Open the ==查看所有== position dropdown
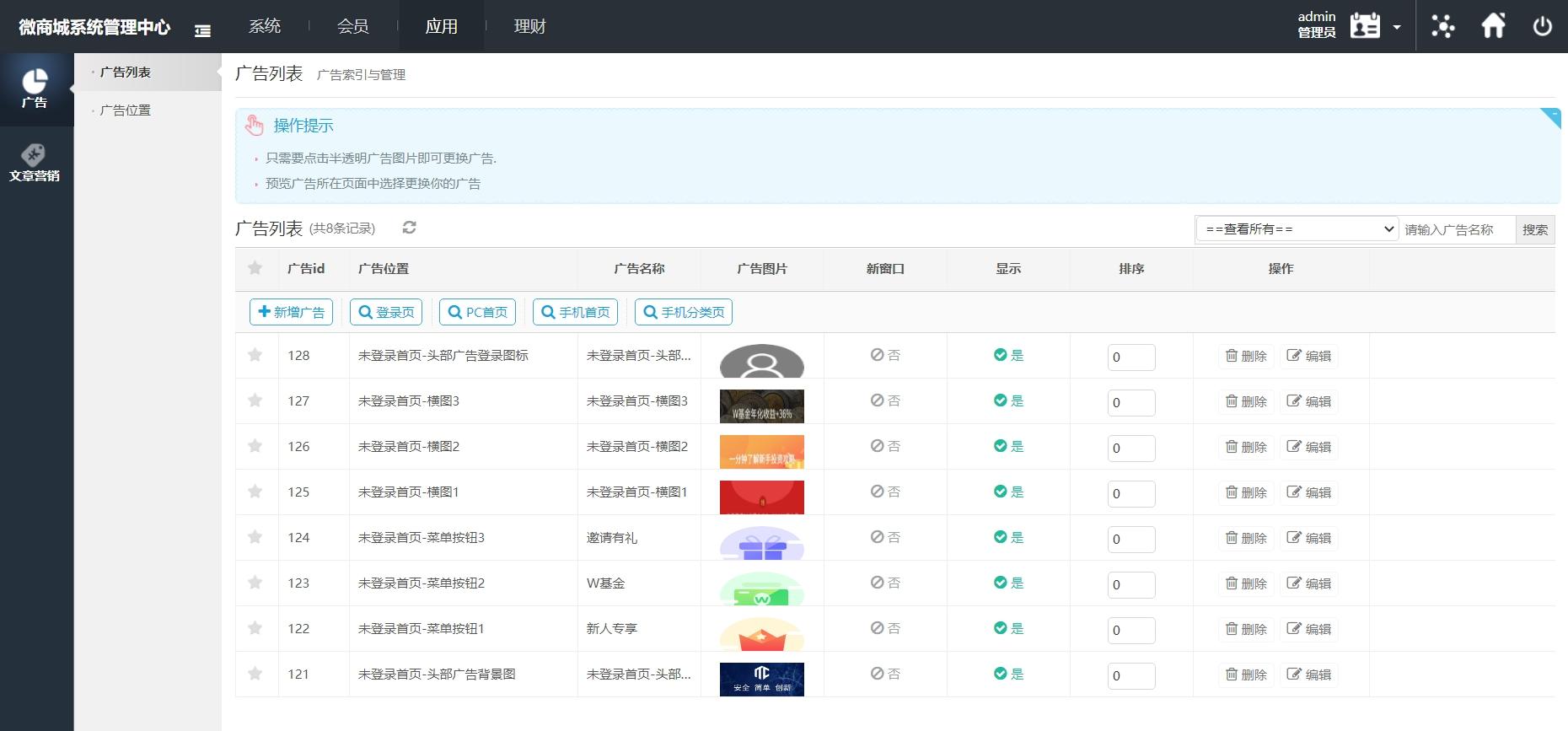This screenshot has height=731, width=1568. click(x=1297, y=228)
